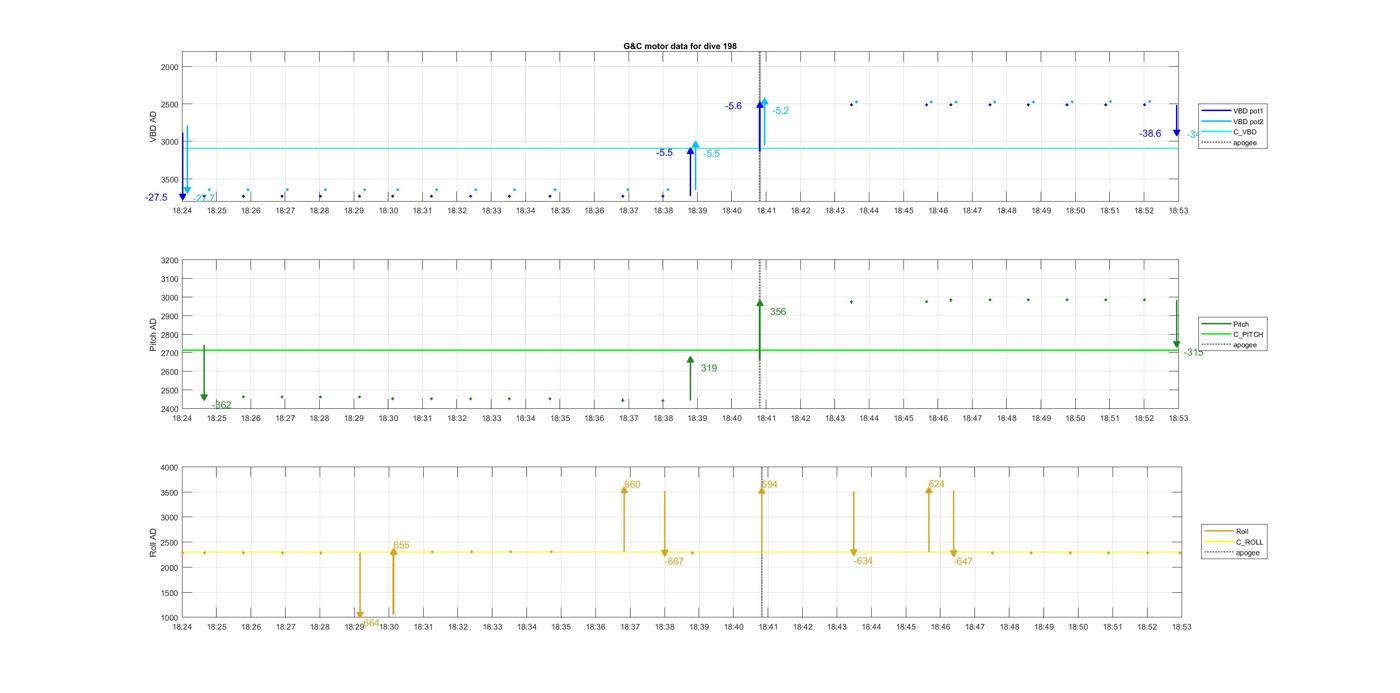Click the '624' roll data label
The height and width of the screenshot is (693, 1400).
pyautogui.click(x=936, y=485)
